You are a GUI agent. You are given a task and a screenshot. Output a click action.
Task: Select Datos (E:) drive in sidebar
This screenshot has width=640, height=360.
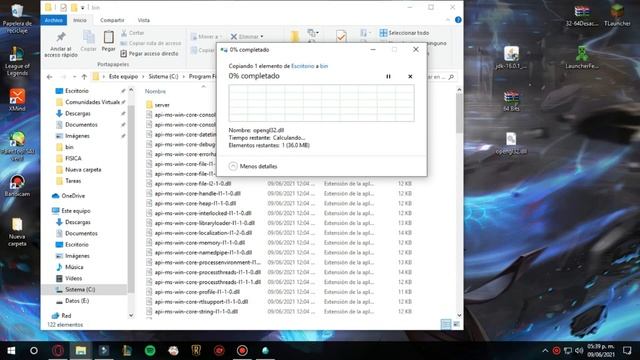pos(77,301)
